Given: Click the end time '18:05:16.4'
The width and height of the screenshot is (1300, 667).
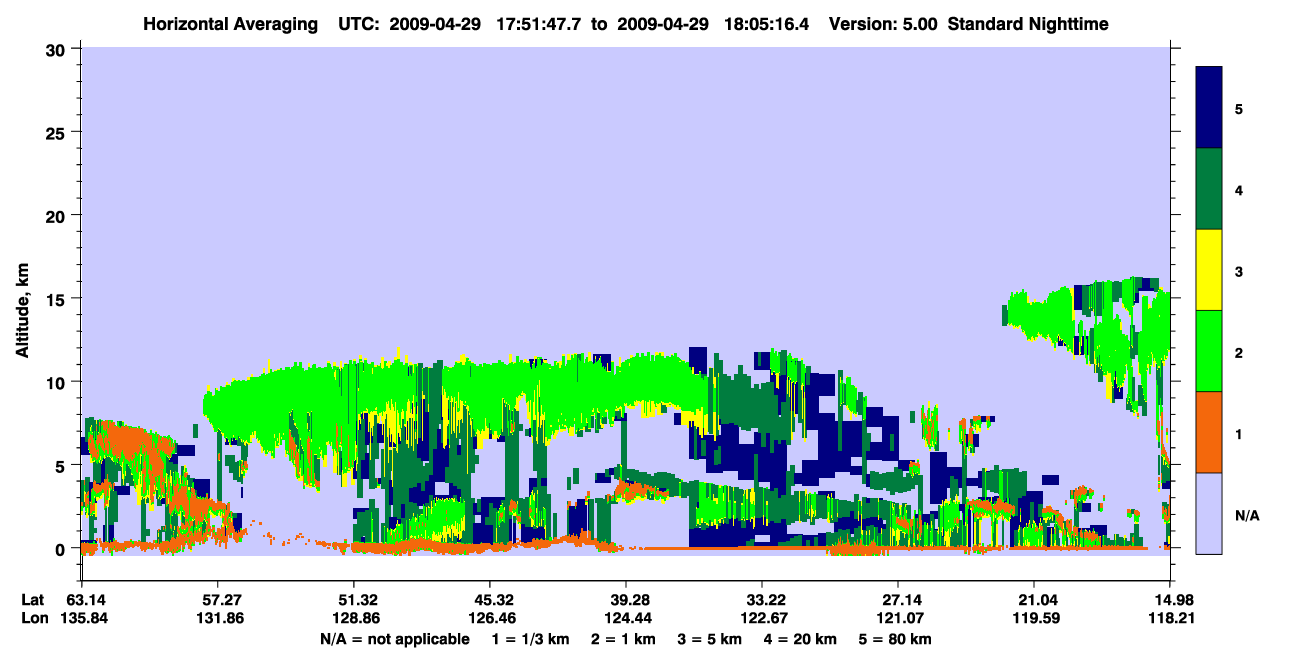Looking at the screenshot, I should click(x=766, y=23).
